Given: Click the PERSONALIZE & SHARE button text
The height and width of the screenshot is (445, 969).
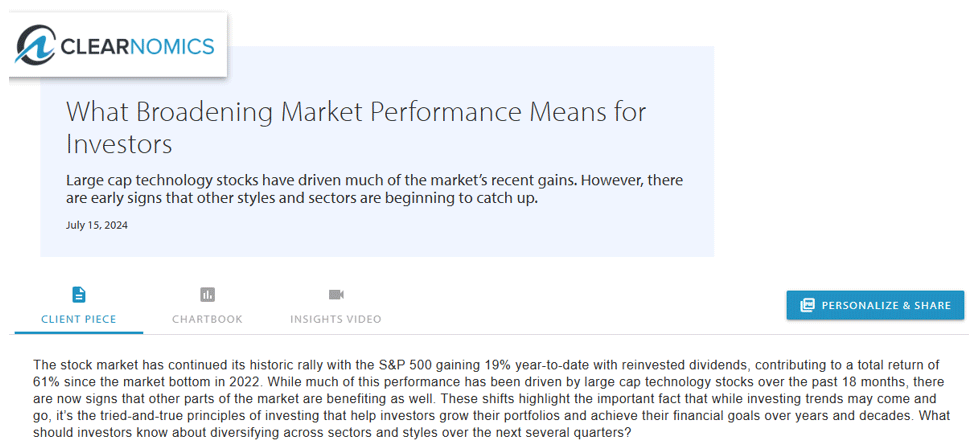Looking at the screenshot, I should click(886, 305).
